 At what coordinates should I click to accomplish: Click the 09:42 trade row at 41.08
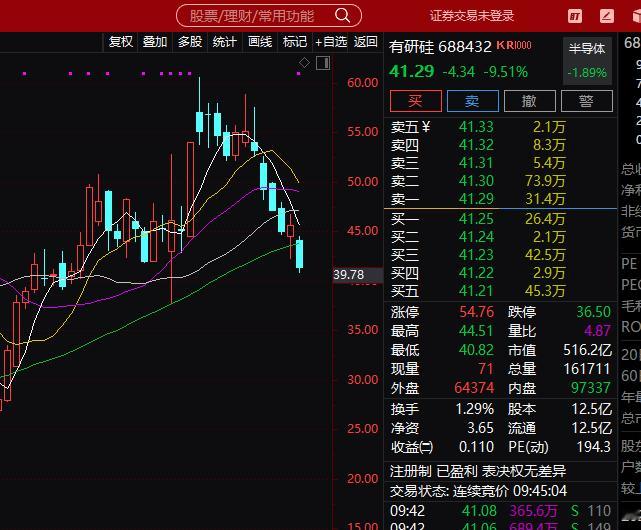click(500, 511)
